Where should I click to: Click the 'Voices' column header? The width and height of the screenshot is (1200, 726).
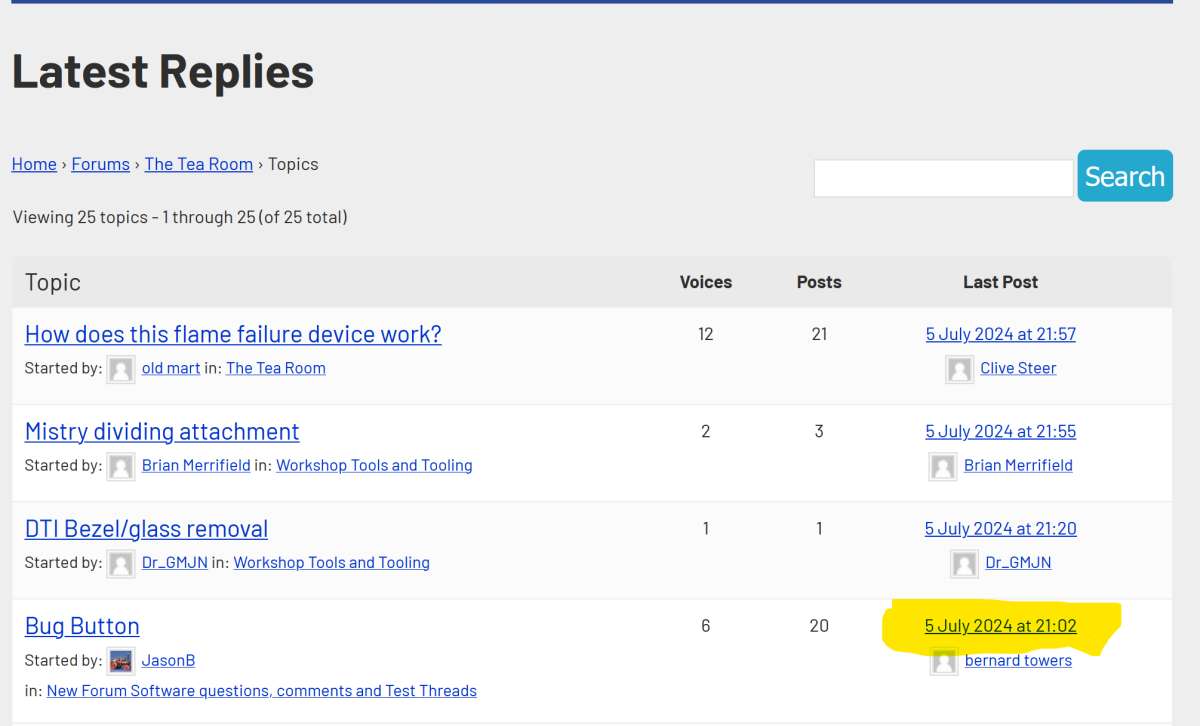[706, 282]
